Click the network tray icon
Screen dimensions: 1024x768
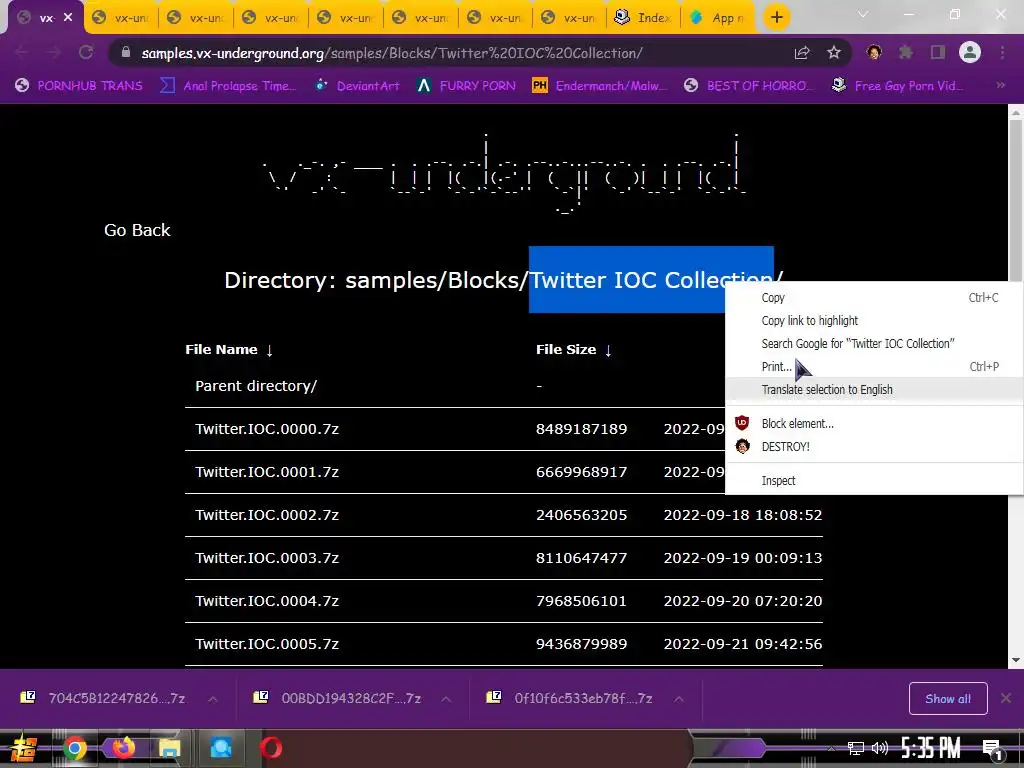(x=856, y=748)
